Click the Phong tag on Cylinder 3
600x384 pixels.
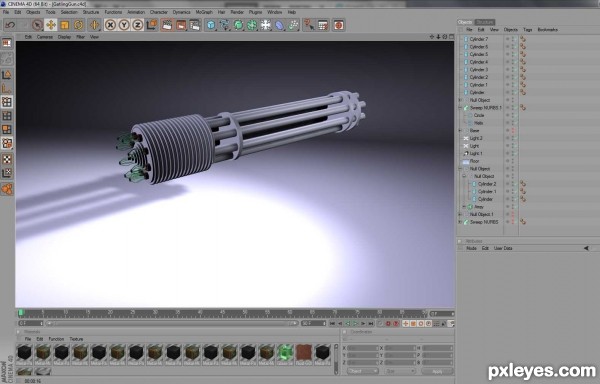coord(523,70)
